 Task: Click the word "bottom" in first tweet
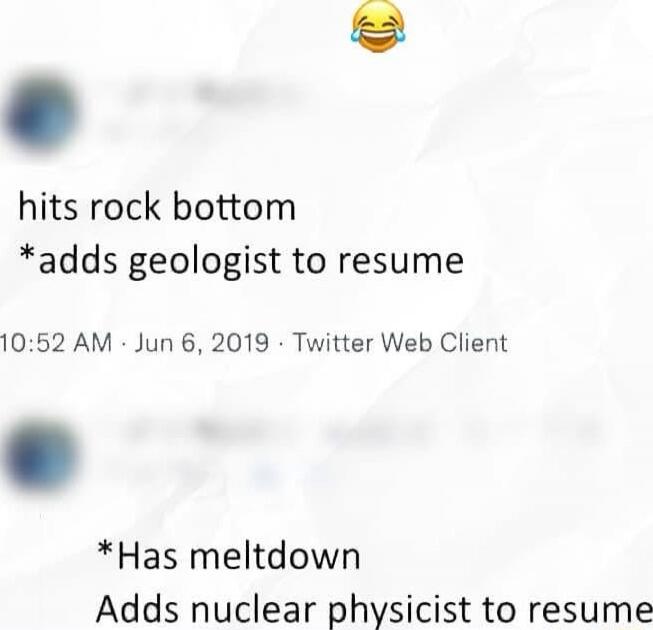click(x=234, y=207)
